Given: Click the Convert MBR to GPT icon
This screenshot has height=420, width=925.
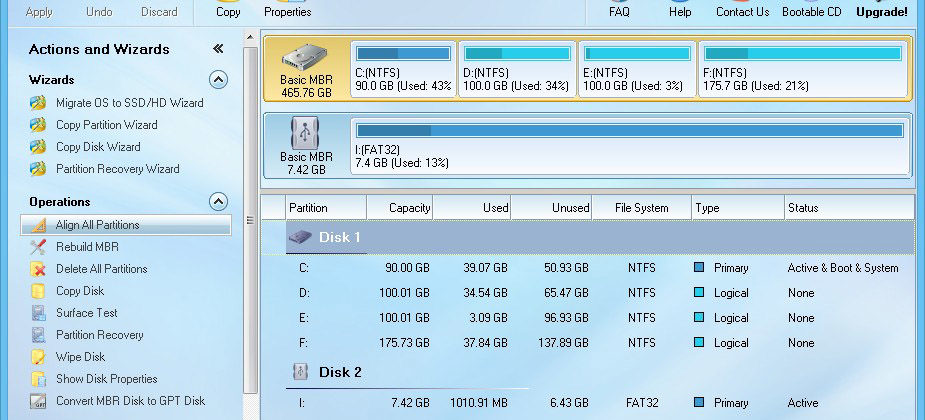Looking at the screenshot, I should pos(38,401).
